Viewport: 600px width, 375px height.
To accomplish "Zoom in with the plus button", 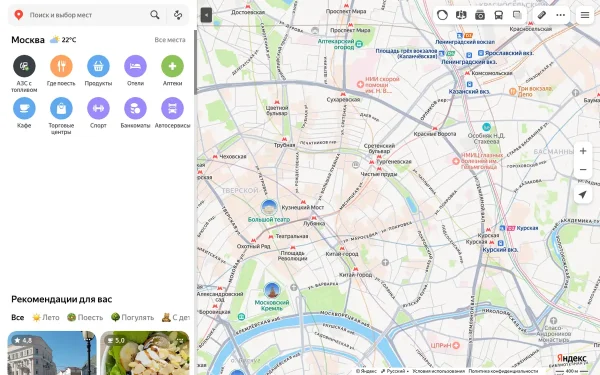I will pos(583,151).
